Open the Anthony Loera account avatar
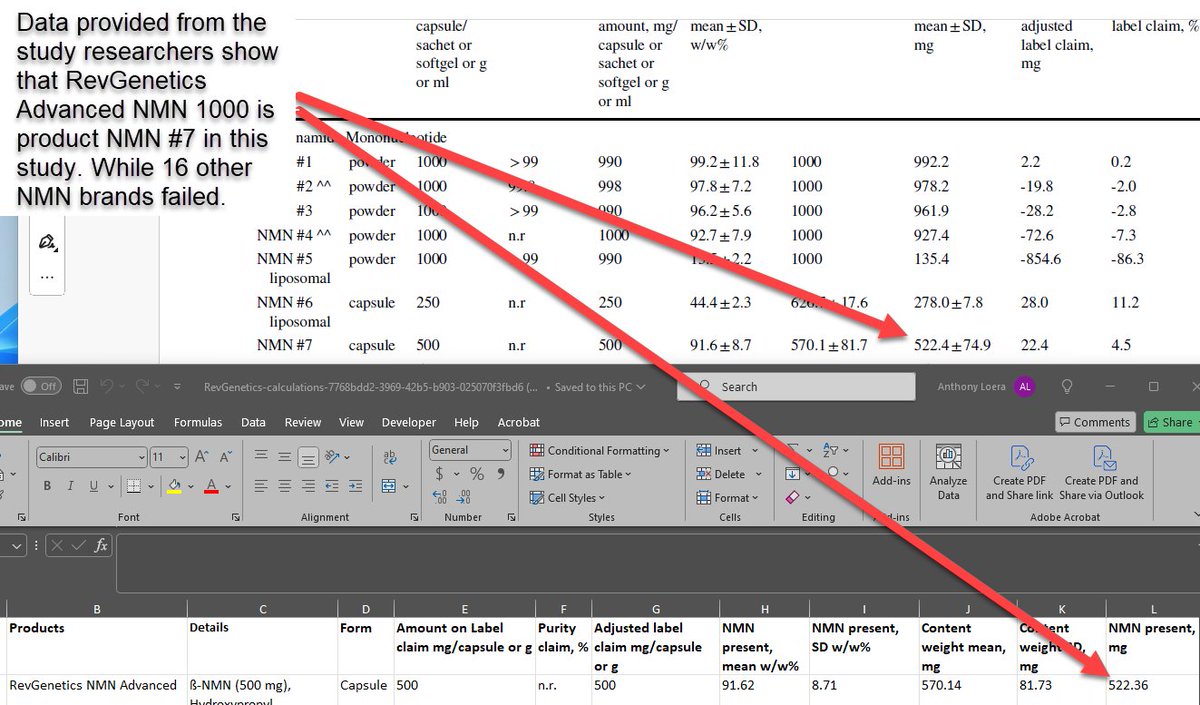The width and height of the screenshot is (1200, 705). 1024,386
